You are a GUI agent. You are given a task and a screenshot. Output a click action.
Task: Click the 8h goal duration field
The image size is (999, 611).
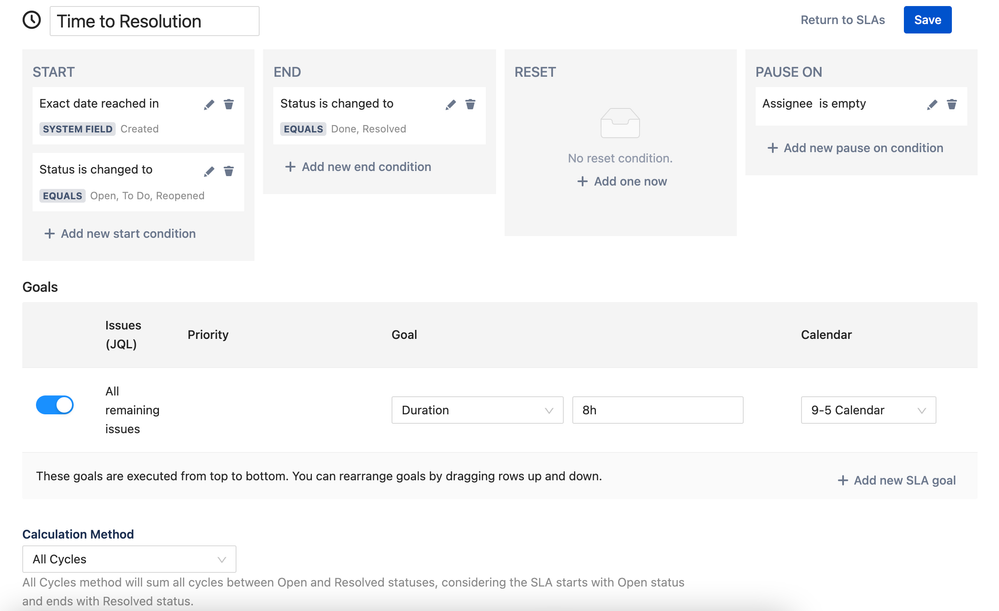pyautogui.click(x=657, y=410)
